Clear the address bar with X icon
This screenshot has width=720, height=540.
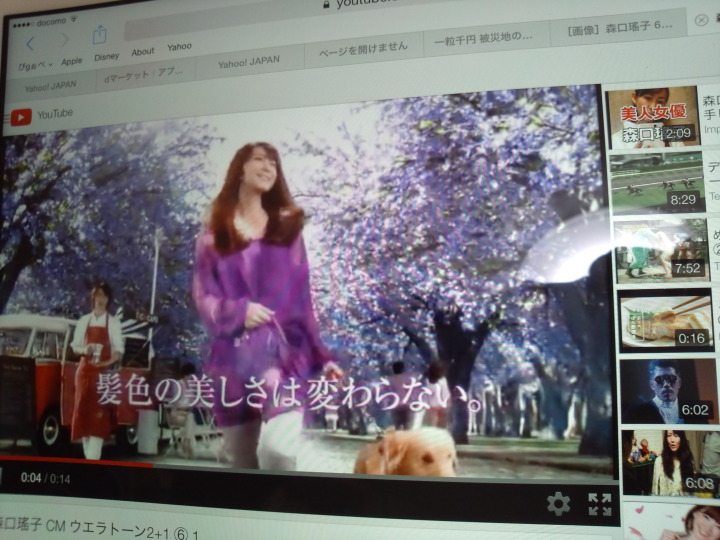pyautogui.click(x=701, y=20)
